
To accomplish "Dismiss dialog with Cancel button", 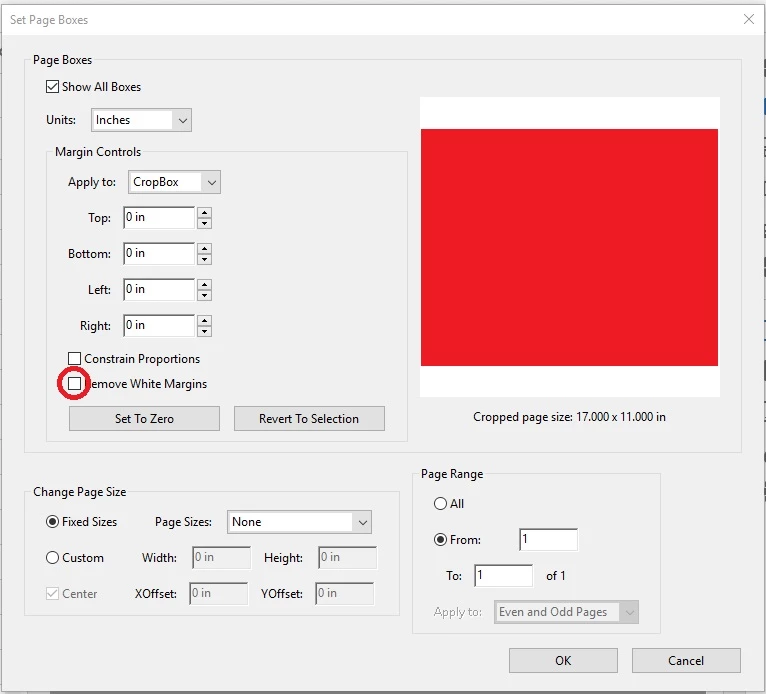I will tap(686, 661).
